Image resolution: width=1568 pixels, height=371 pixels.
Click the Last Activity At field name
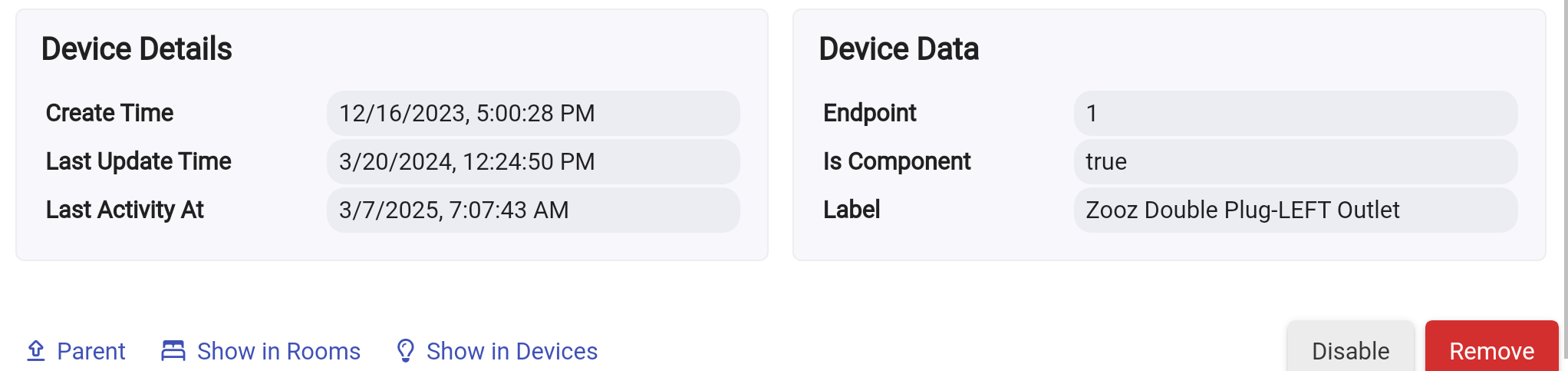click(x=125, y=210)
